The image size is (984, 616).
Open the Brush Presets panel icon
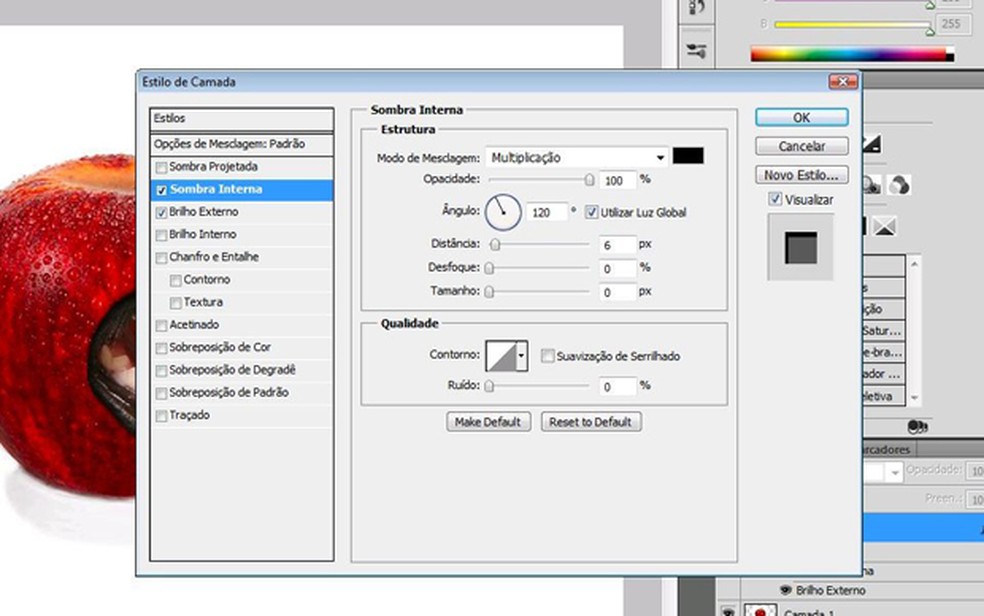point(697,50)
